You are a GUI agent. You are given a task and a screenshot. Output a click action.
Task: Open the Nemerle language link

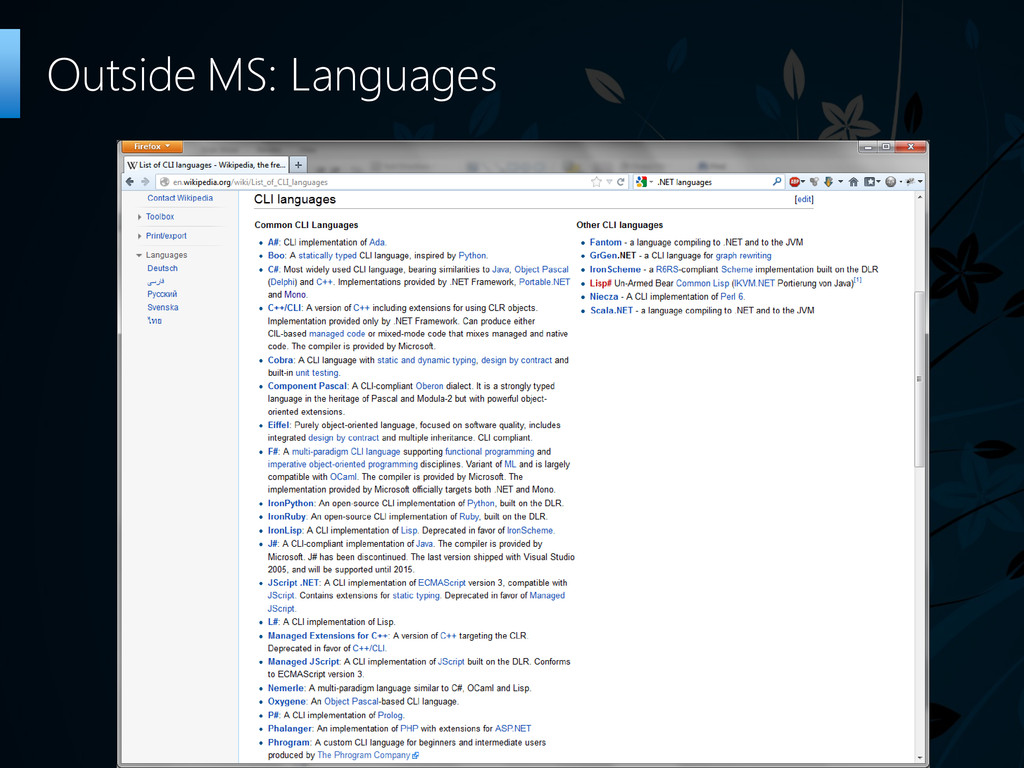tap(286, 688)
